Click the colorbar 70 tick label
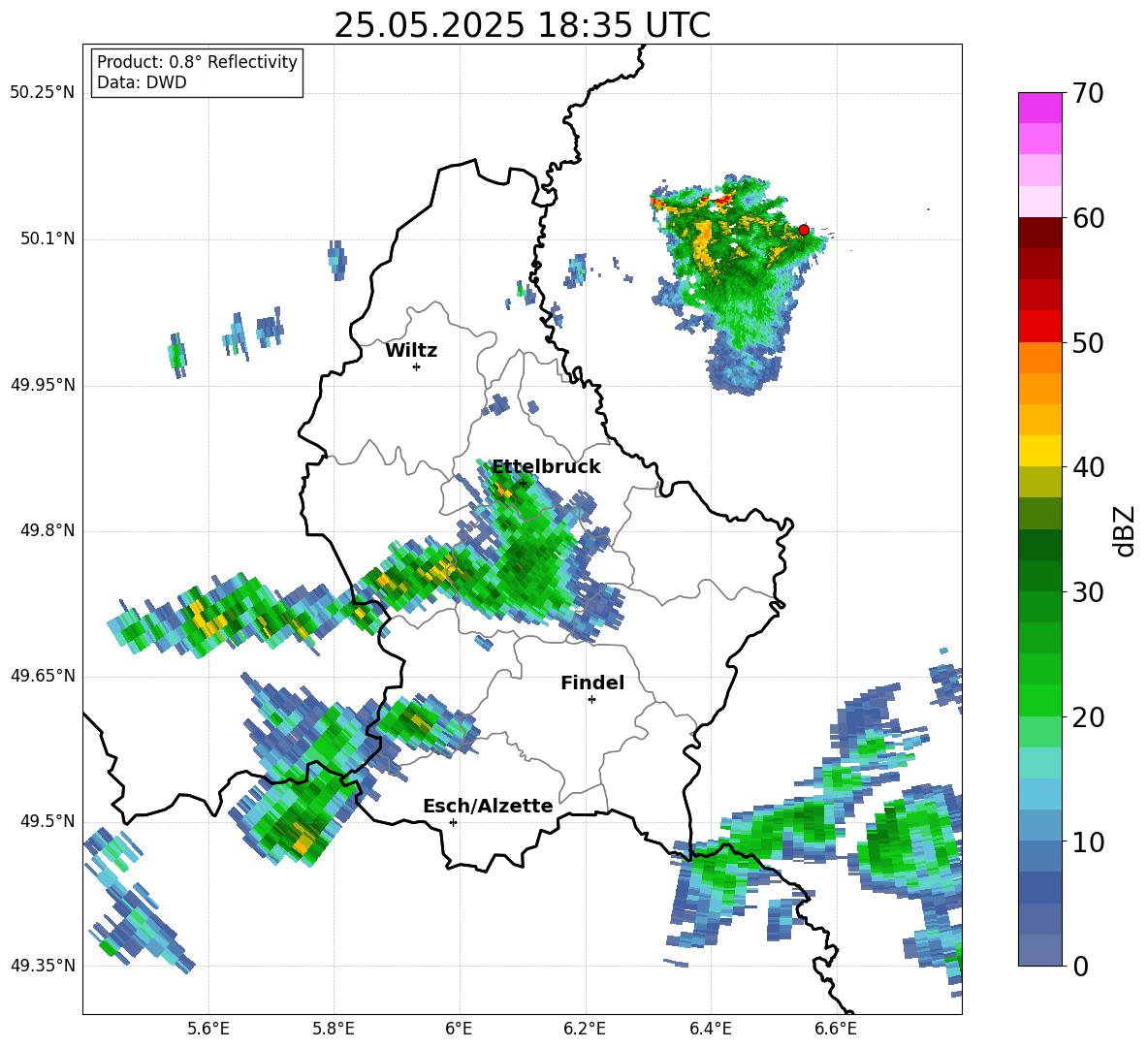This screenshot has height=1048, width=1148. (x=1088, y=93)
